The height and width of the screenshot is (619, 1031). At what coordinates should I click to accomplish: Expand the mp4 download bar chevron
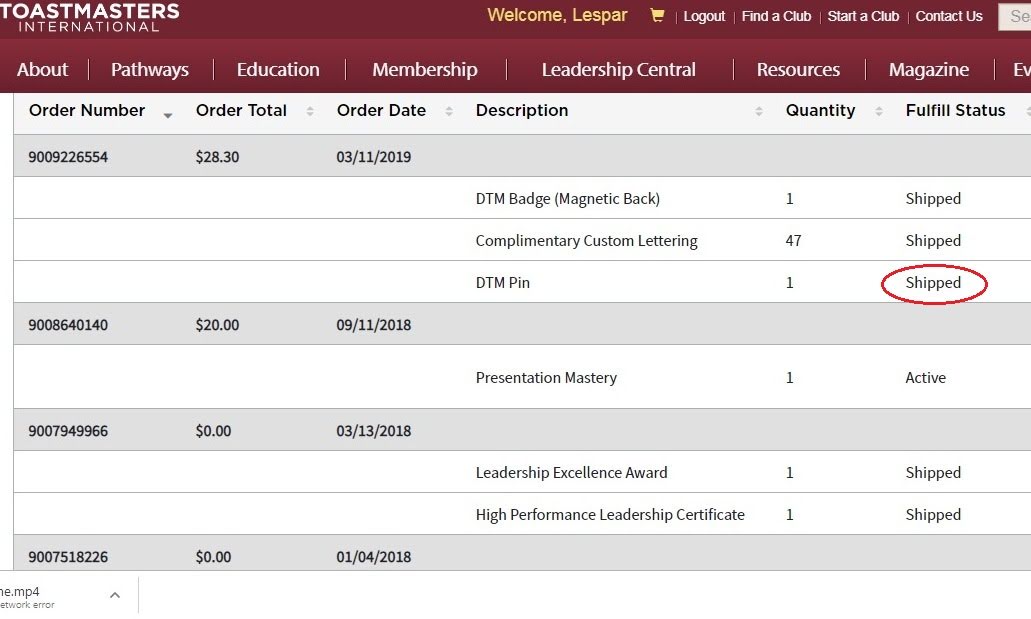point(114,593)
